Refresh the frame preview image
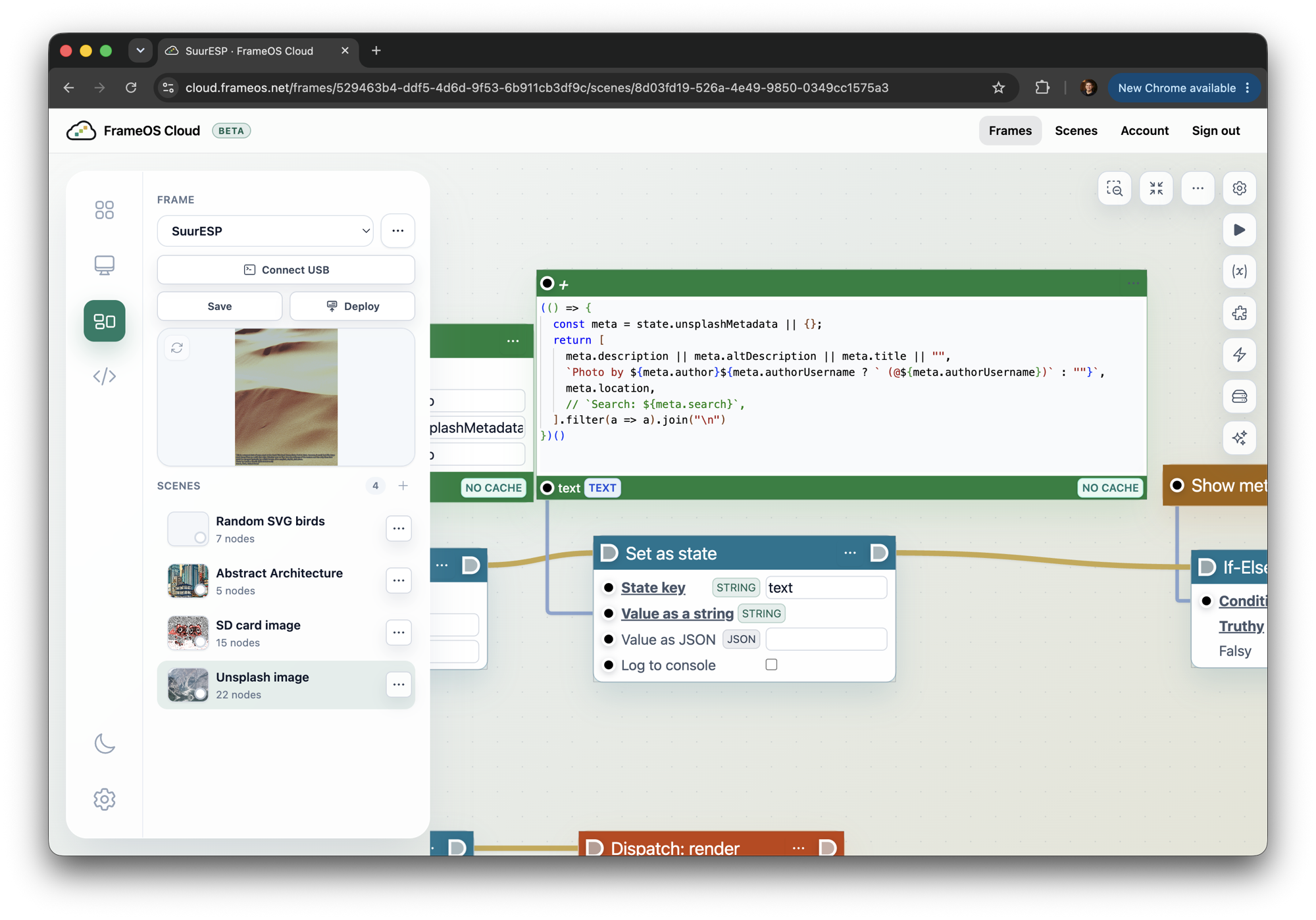The width and height of the screenshot is (1316, 920). pos(177,348)
